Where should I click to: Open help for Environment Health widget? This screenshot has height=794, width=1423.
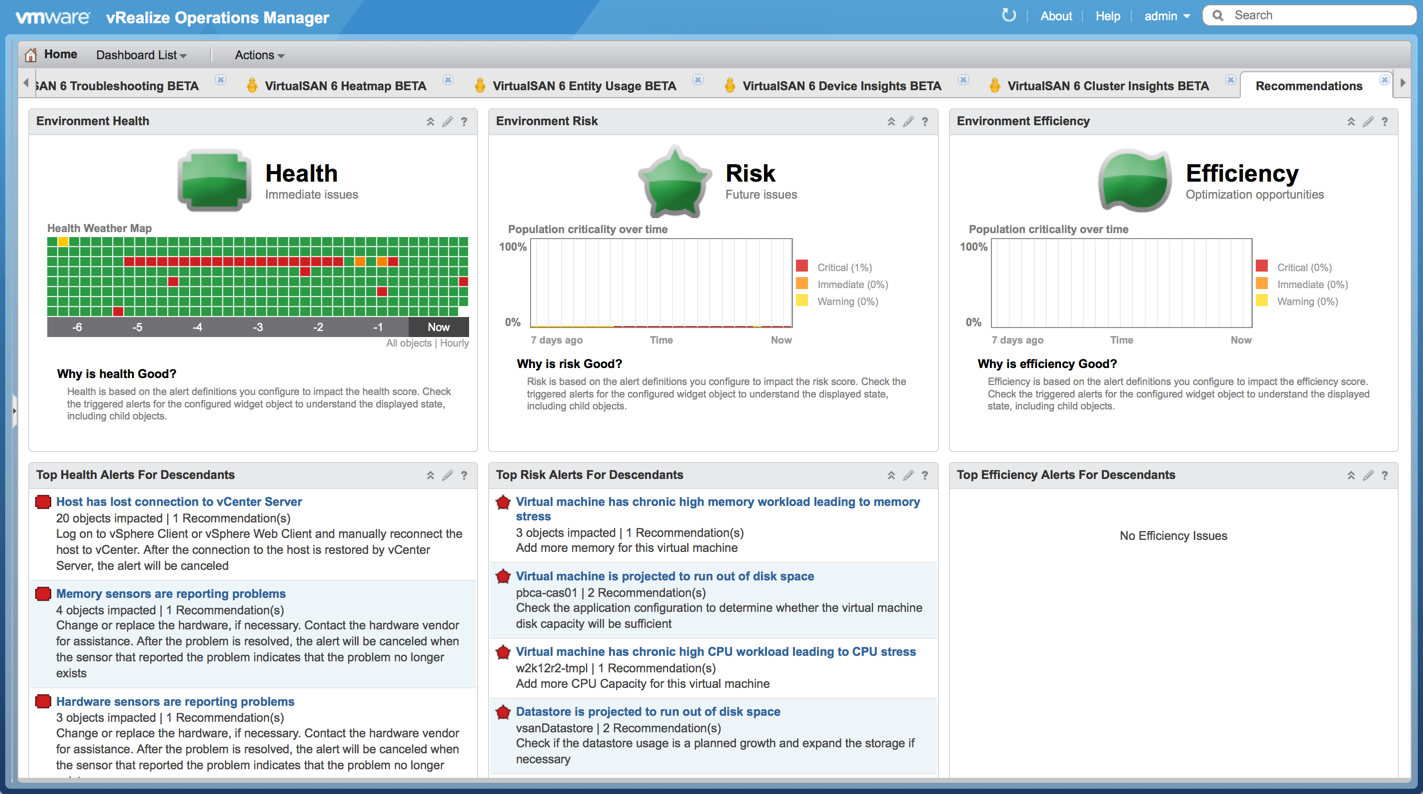464,122
